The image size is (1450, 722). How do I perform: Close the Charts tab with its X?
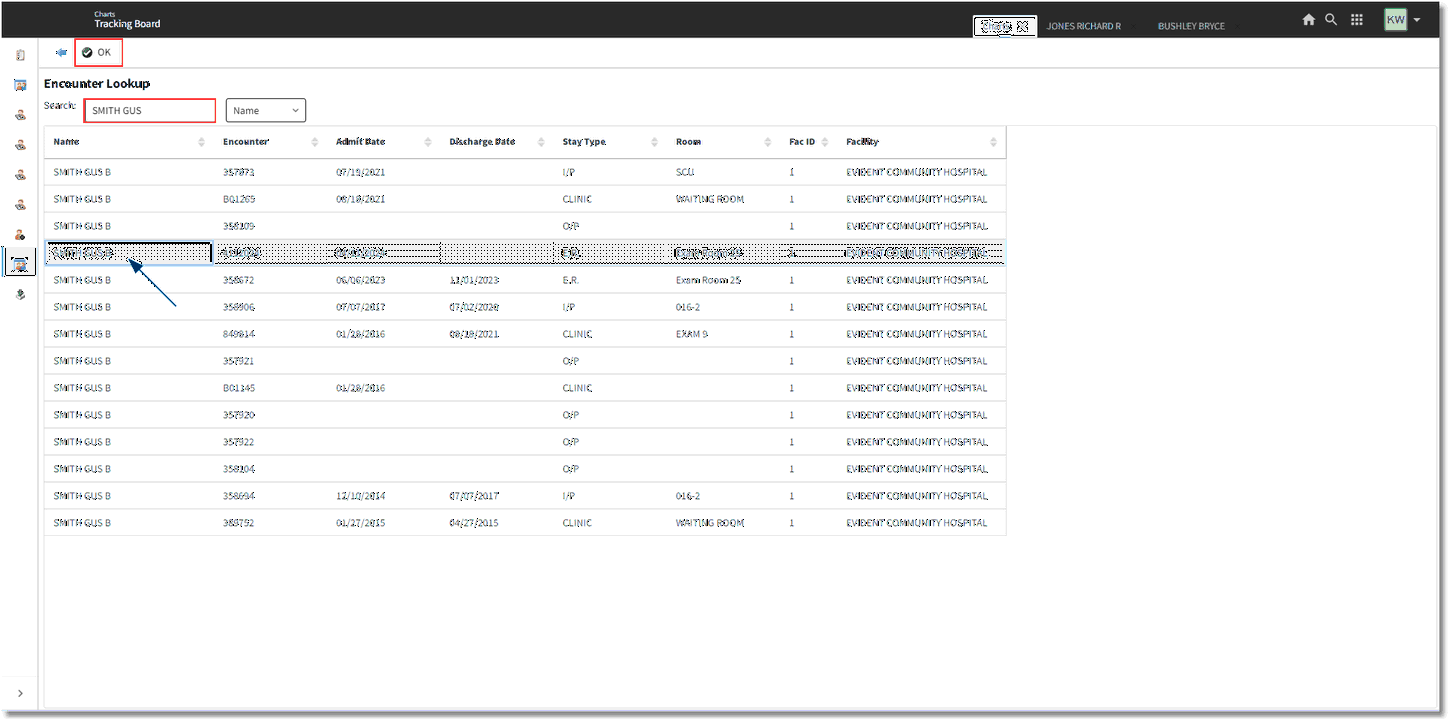click(x=1022, y=27)
